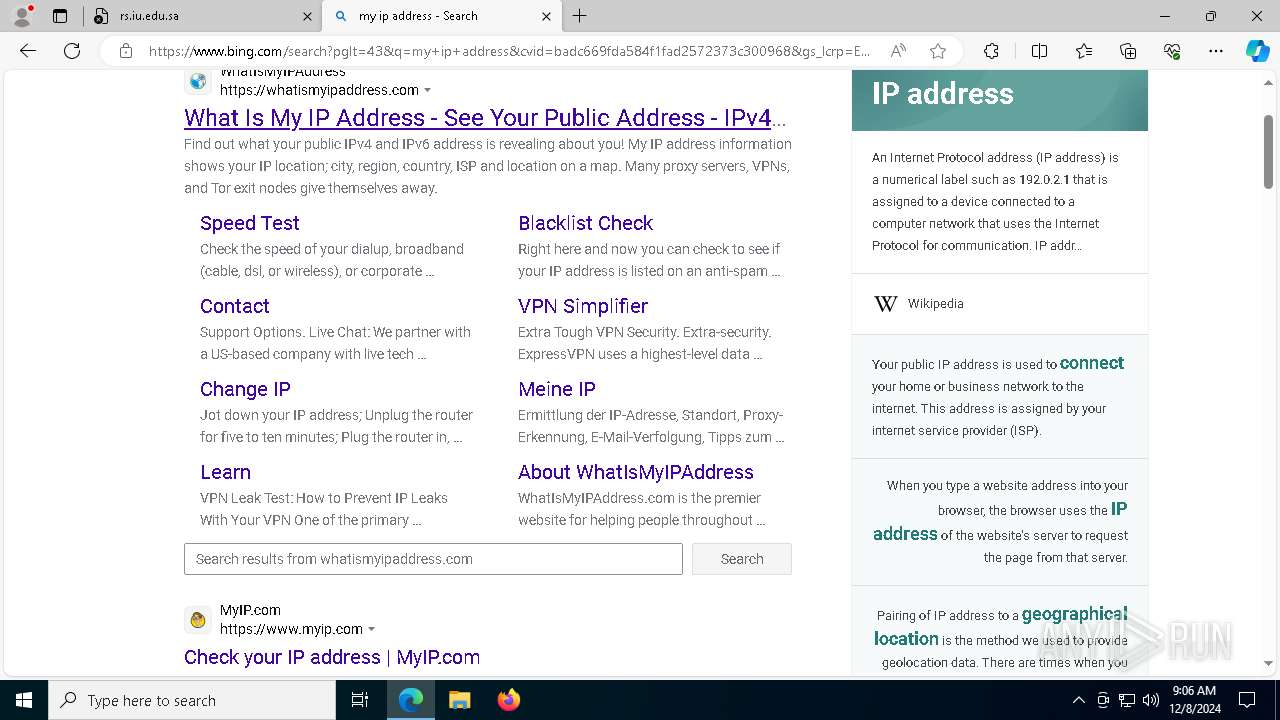1280x720 pixels.
Task: Open Change IP link
Action: [x=245, y=389]
